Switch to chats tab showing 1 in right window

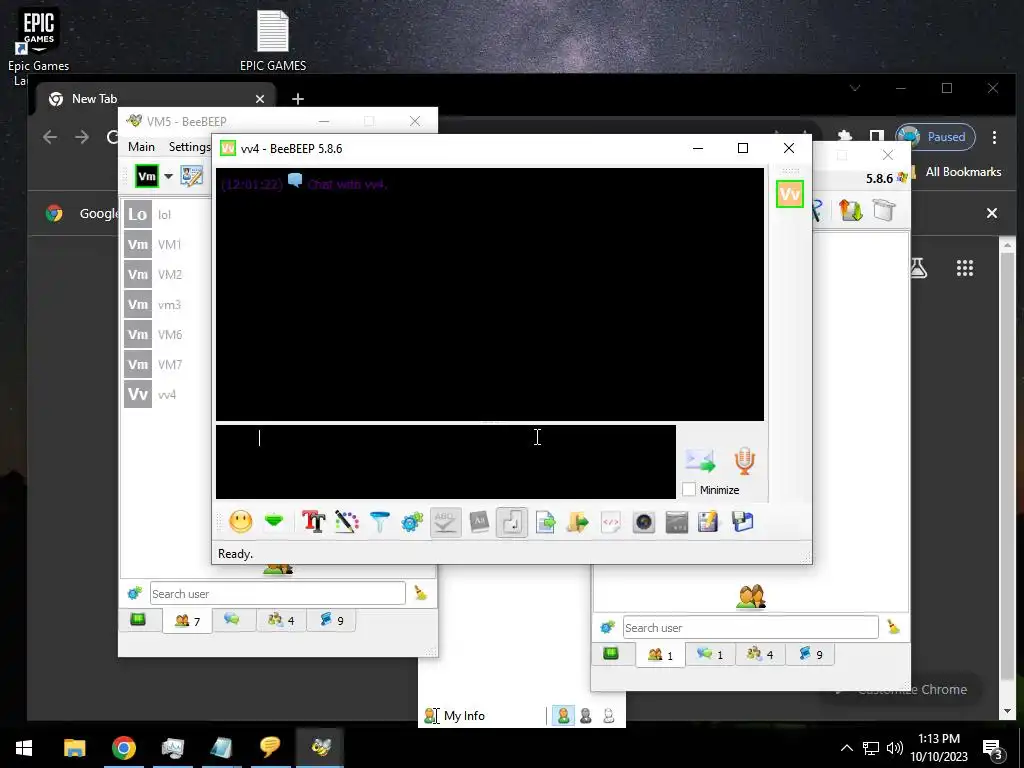tap(710, 654)
